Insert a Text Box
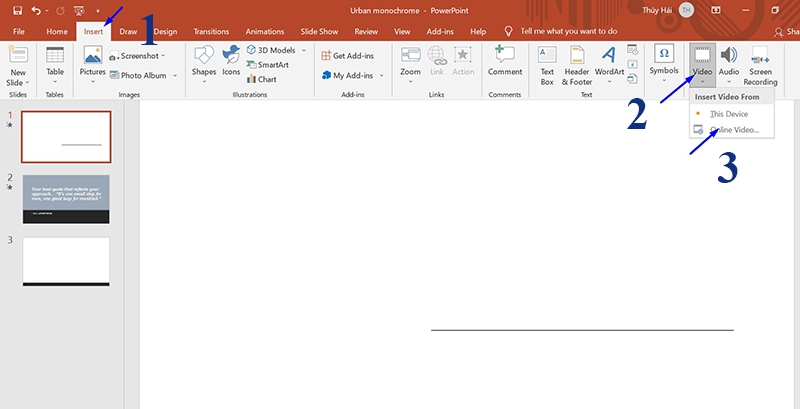The height and width of the screenshot is (409, 800). click(547, 66)
